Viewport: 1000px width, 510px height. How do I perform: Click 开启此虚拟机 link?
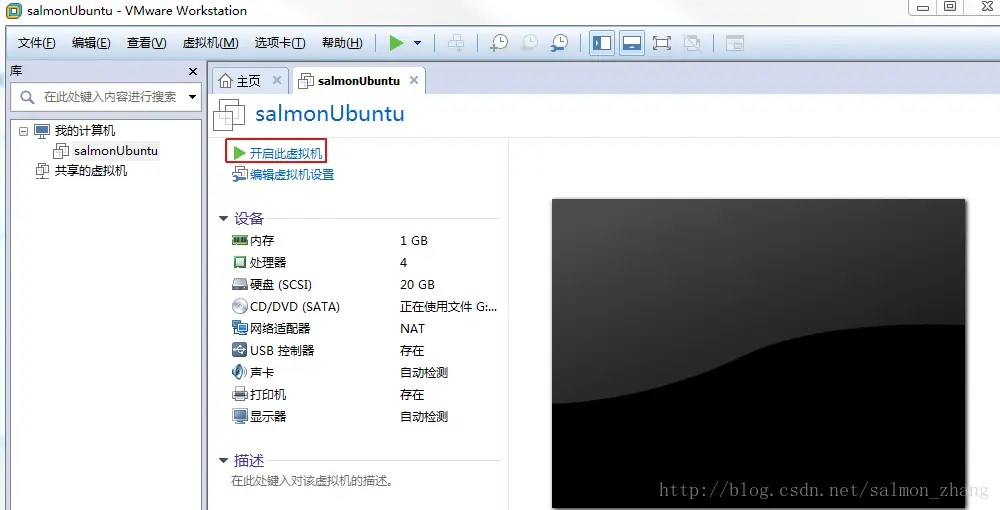pyautogui.click(x=286, y=153)
